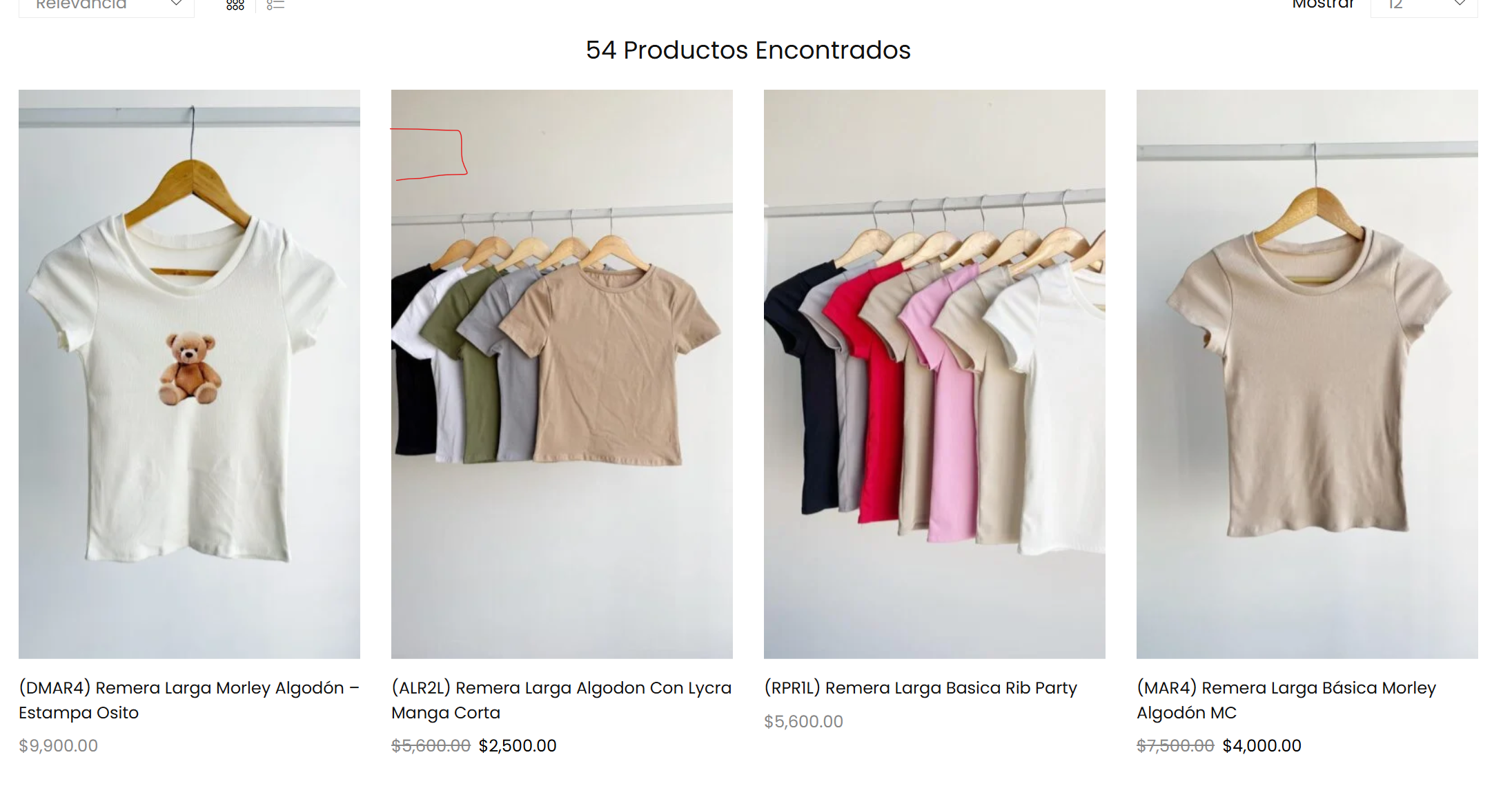The height and width of the screenshot is (795, 1512).
Task: Open the ALR2L multi-color shirts product image
Action: pyautogui.click(x=562, y=374)
